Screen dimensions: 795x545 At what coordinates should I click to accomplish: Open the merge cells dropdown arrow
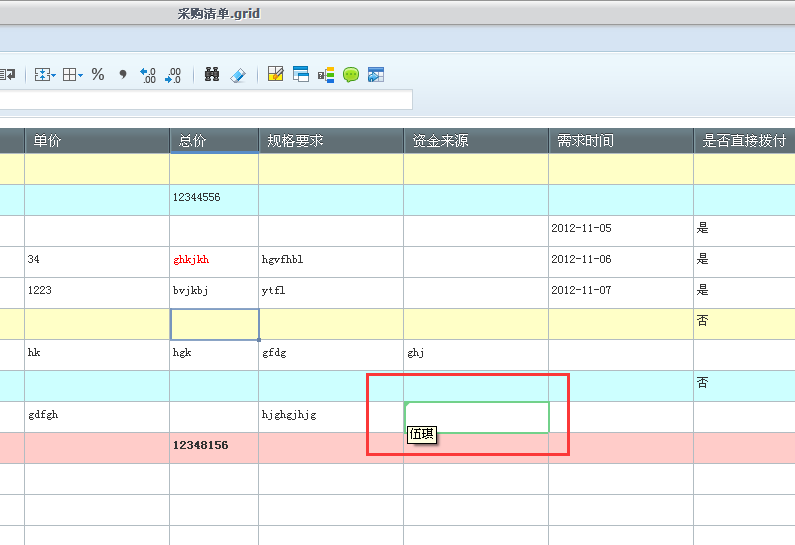53,76
